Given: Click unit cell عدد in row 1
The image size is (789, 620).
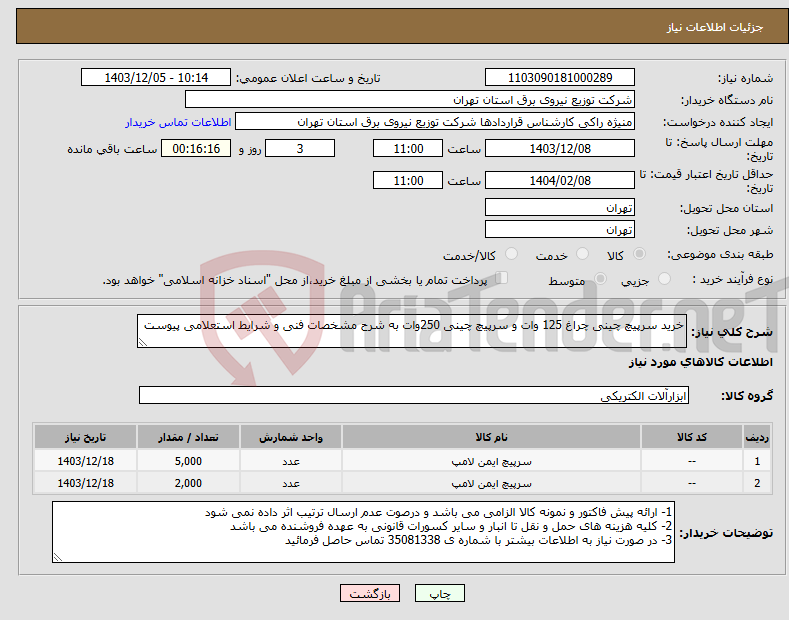Looking at the screenshot, I should [x=291, y=461].
